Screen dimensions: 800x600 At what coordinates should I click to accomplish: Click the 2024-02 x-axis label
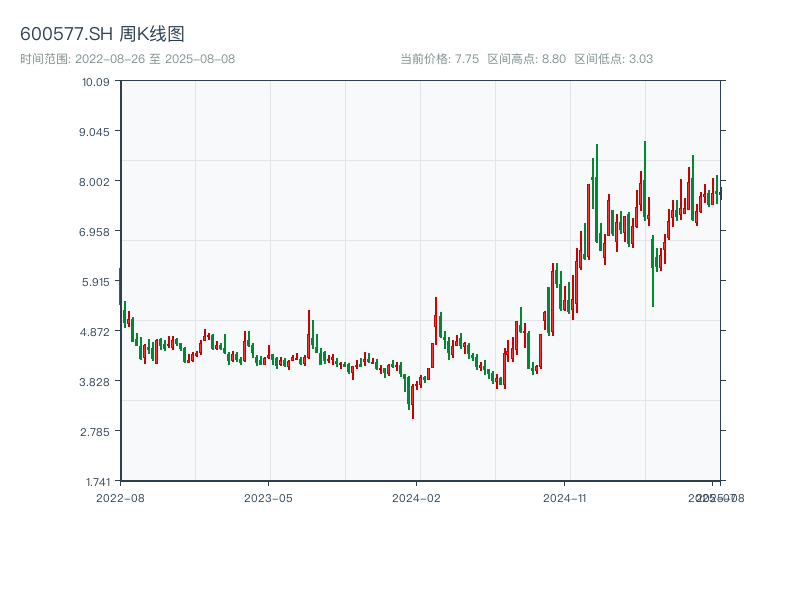[x=416, y=498]
